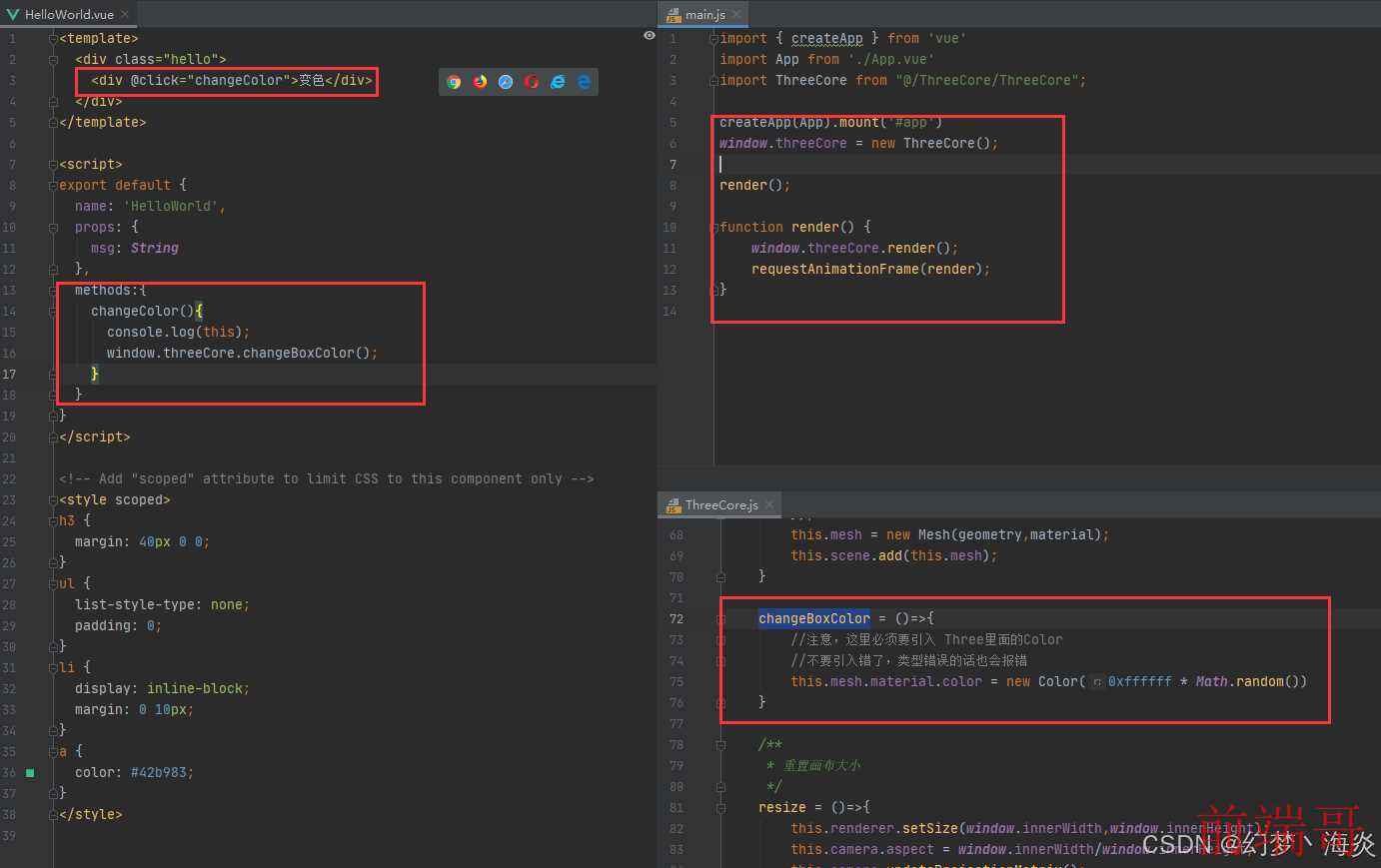Collapse the props block at line 10
The image size is (1381, 868).
coord(53,227)
